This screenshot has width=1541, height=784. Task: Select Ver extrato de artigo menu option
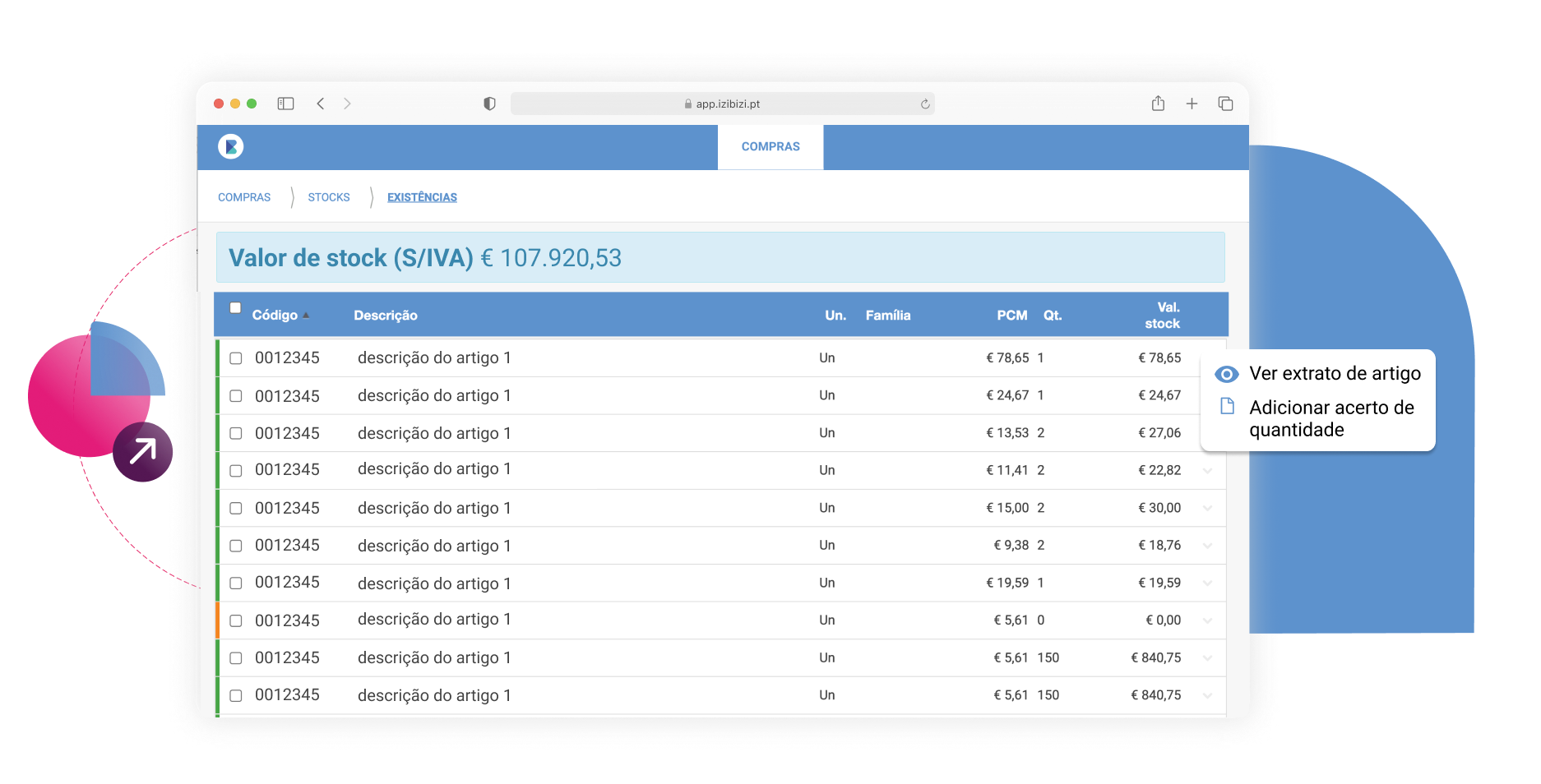click(x=1334, y=374)
